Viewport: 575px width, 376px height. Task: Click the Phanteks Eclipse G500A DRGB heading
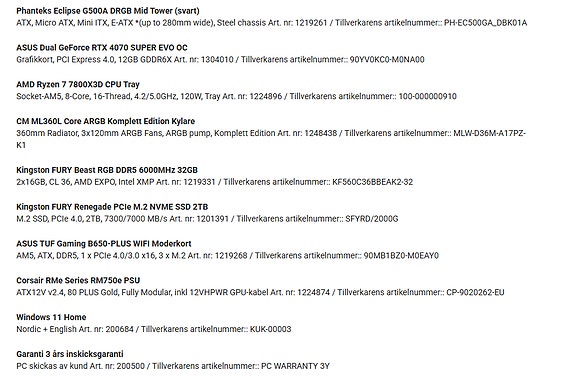(x=108, y=11)
